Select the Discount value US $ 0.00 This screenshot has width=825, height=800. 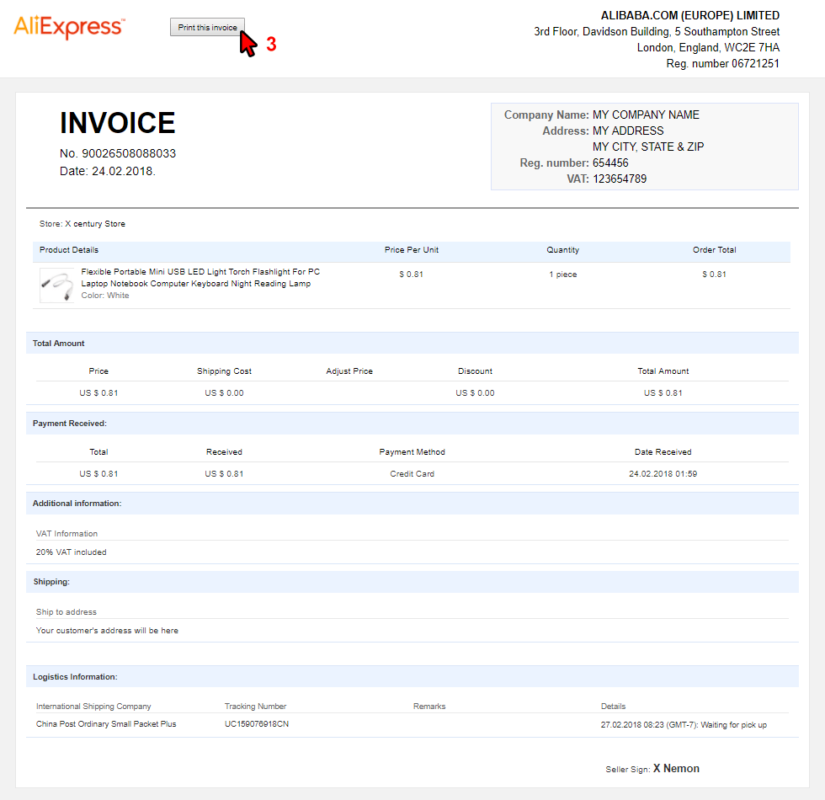tap(475, 393)
